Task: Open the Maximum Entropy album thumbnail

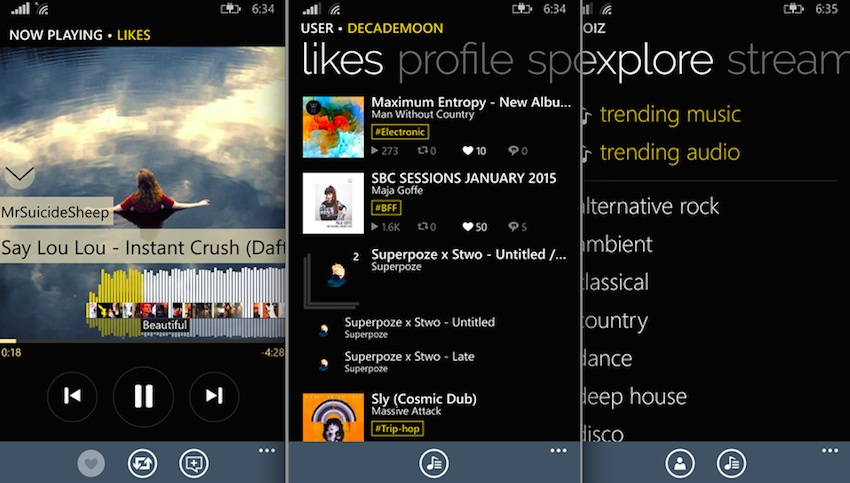Action: [x=333, y=127]
